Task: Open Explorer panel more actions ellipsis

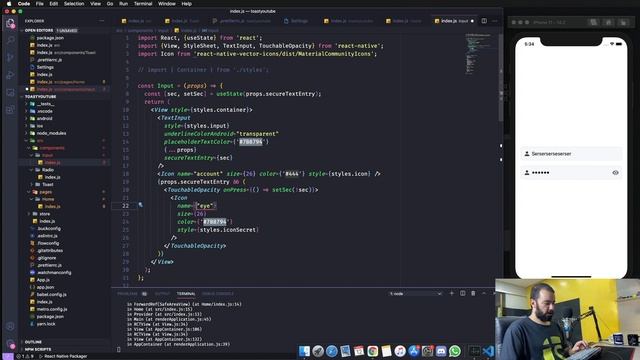Action: pos(102,21)
